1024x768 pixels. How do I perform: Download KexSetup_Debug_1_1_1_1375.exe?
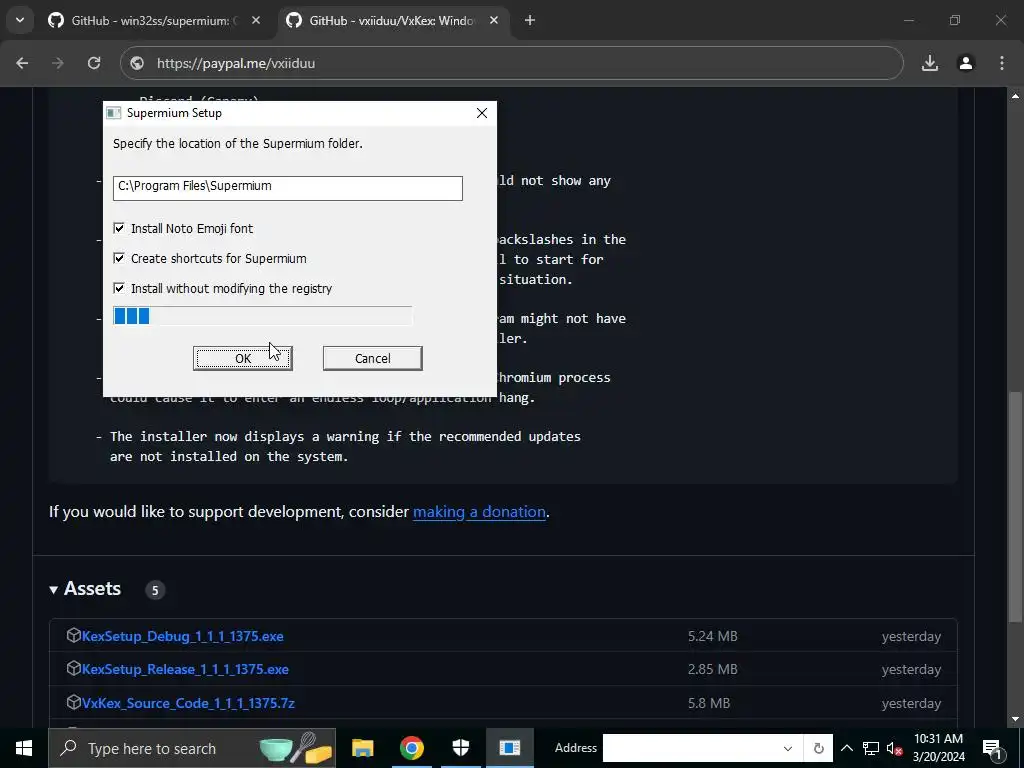183,636
